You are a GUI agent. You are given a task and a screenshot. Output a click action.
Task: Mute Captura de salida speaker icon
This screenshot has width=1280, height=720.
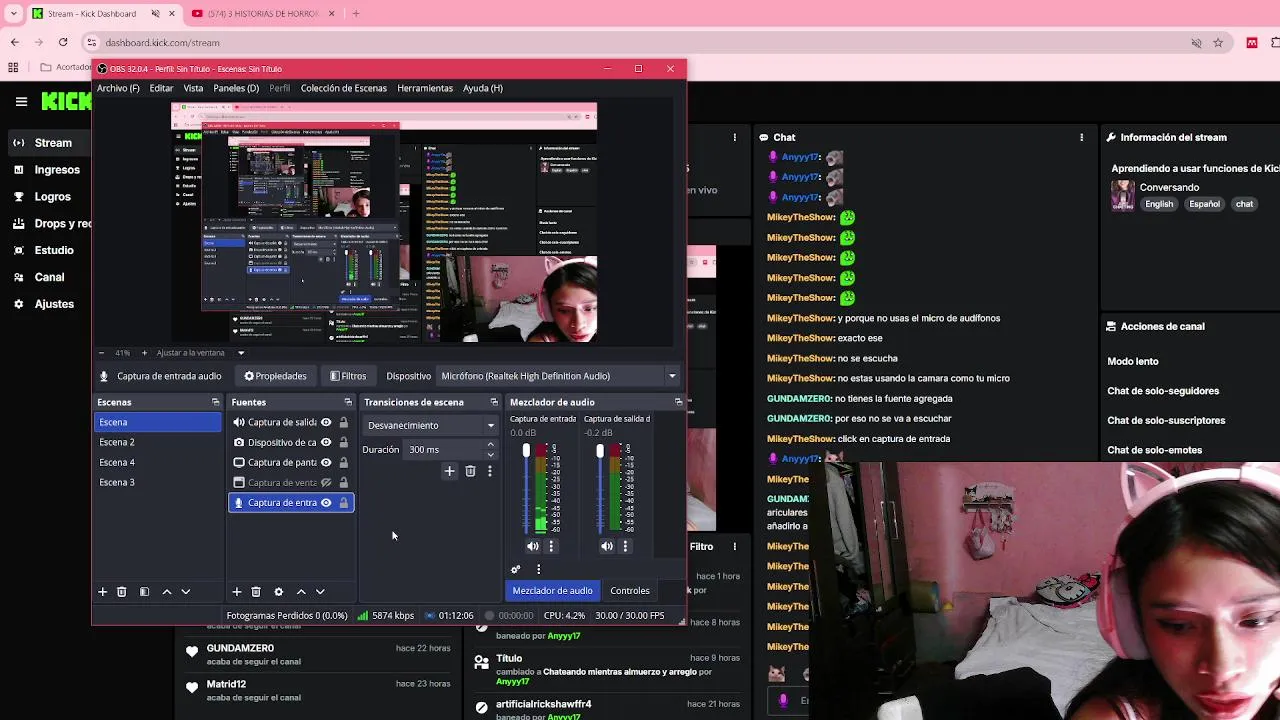tap(607, 546)
